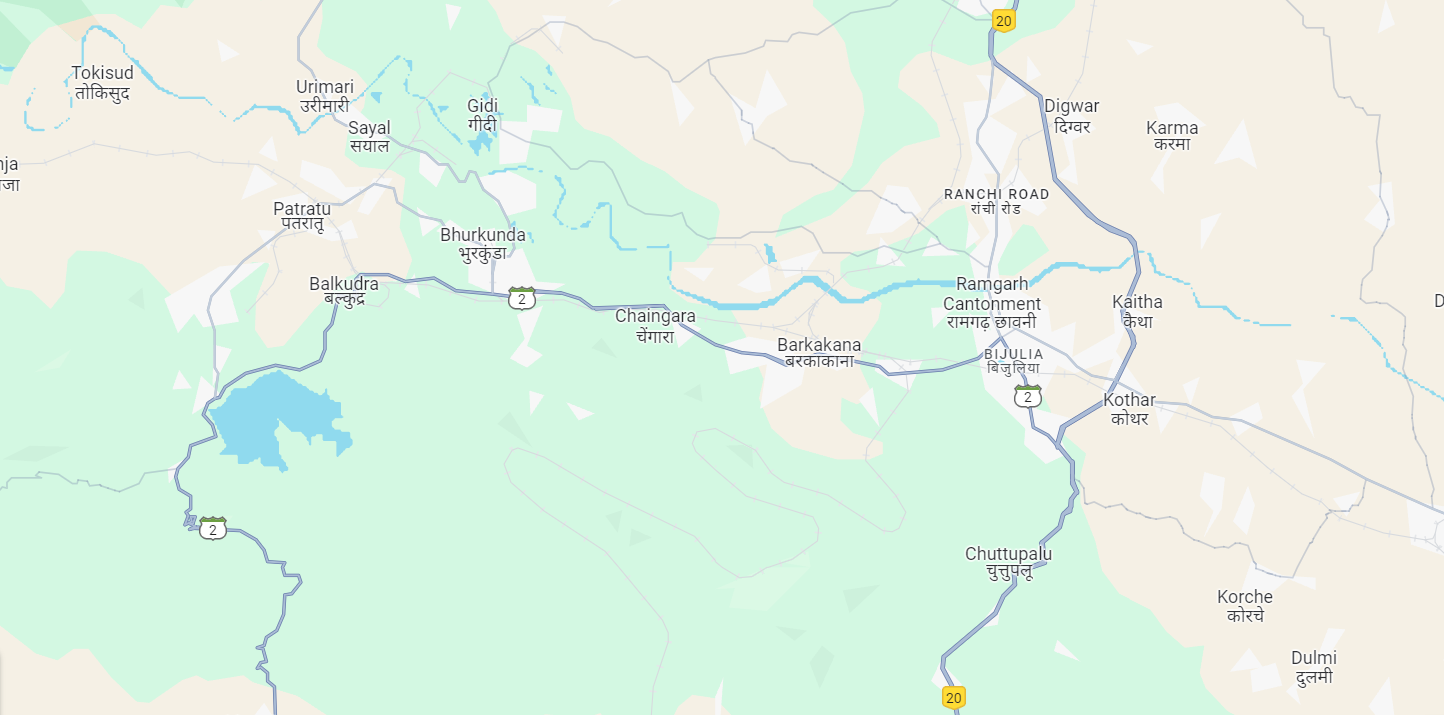Click the highway 2 shield near the lake
The height and width of the screenshot is (715, 1444).
(x=213, y=528)
